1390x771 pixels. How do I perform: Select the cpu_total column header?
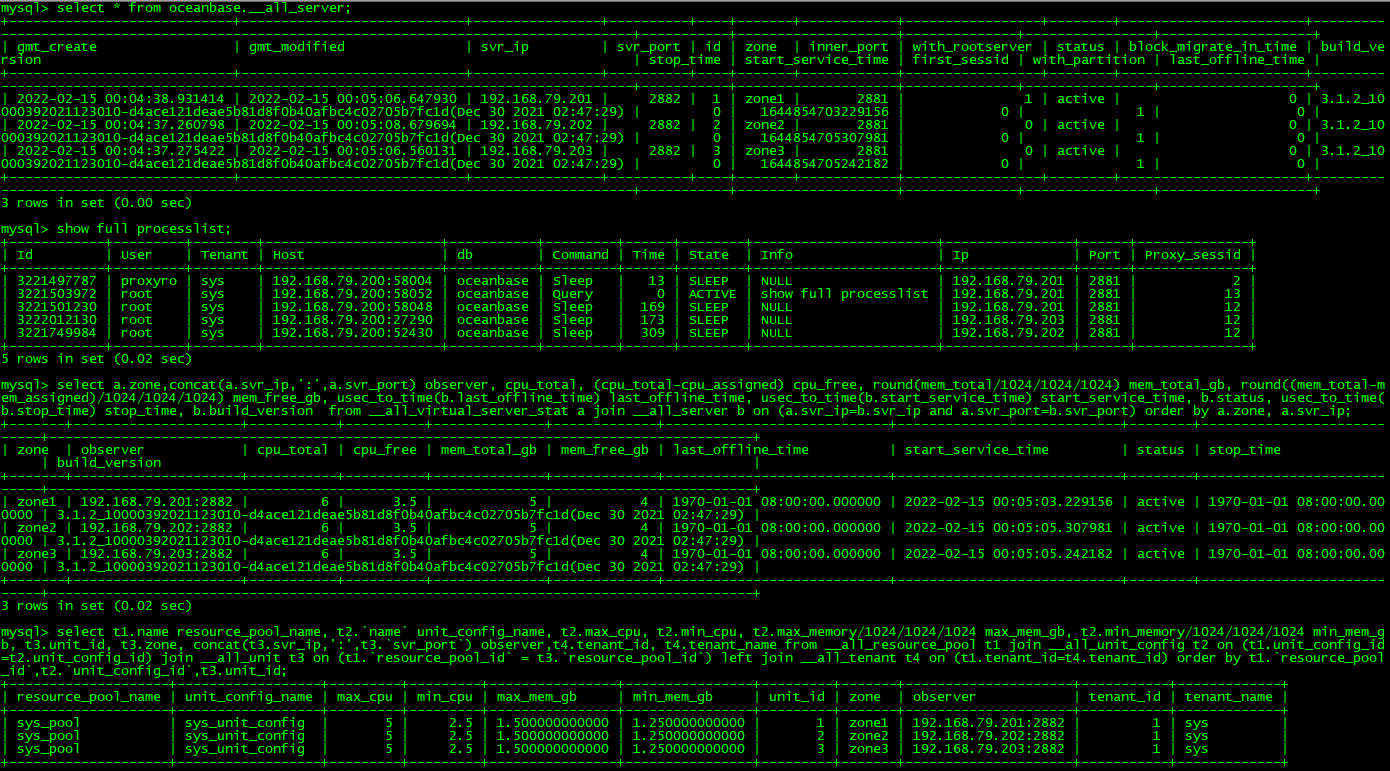[293, 450]
